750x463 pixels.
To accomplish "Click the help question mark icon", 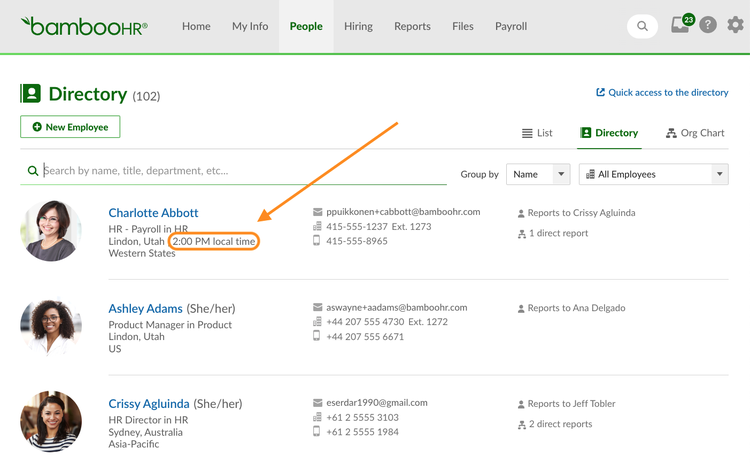I will (x=708, y=24).
